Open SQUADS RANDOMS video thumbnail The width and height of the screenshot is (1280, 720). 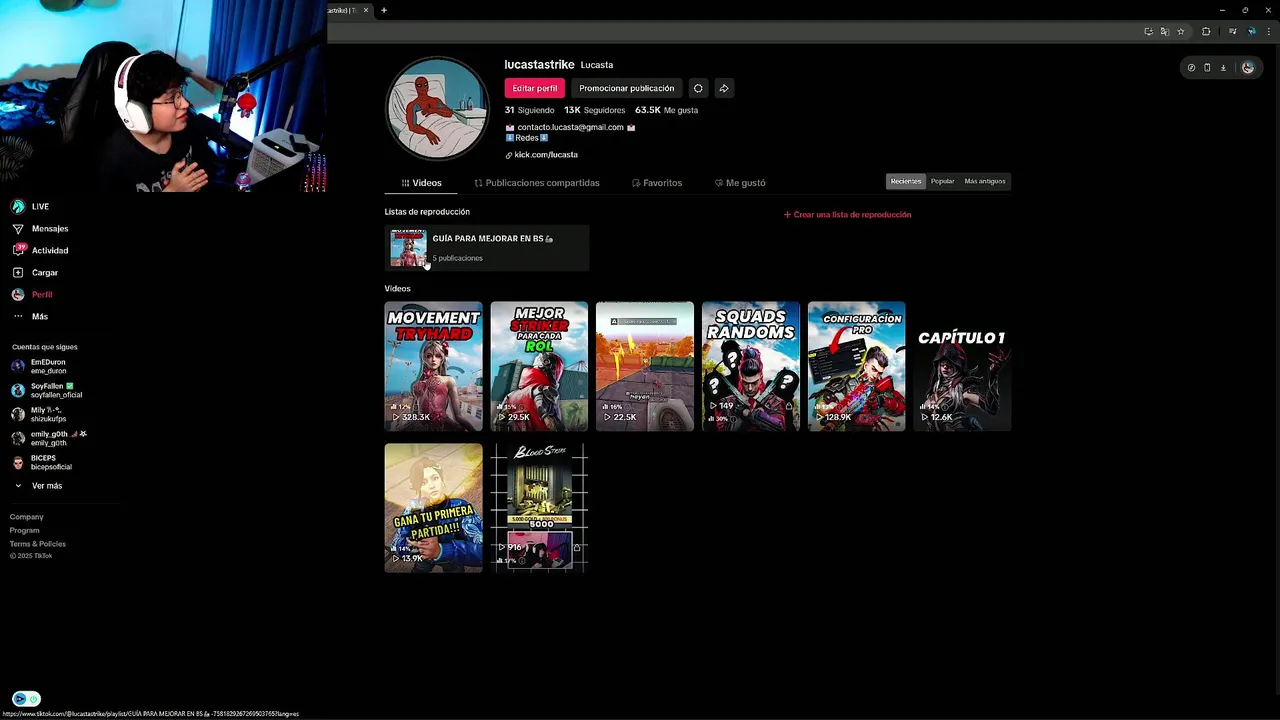pyautogui.click(x=751, y=366)
